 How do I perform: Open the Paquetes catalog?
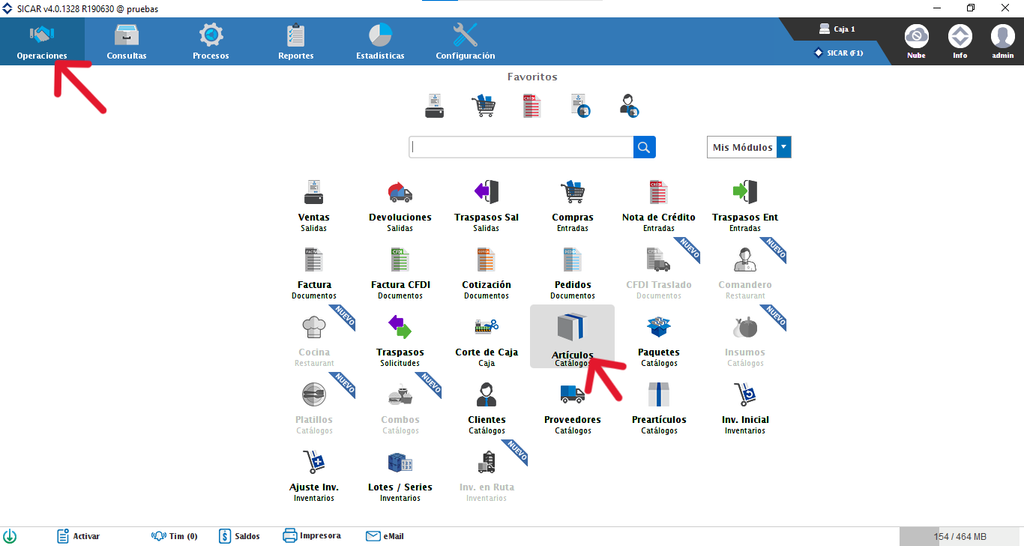coord(659,340)
